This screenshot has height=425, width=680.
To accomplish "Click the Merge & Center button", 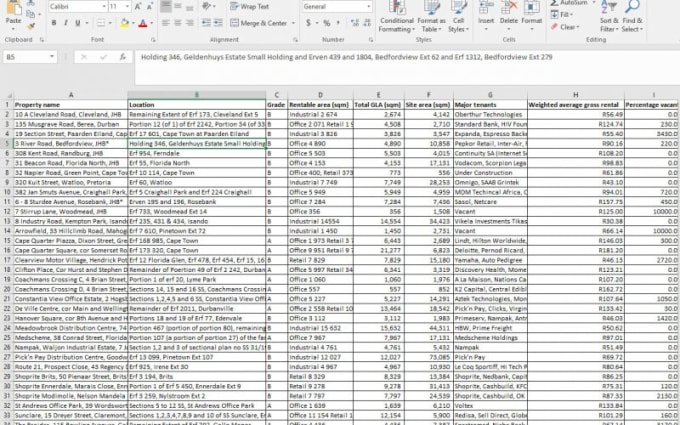I will click(x=259, y=23).
